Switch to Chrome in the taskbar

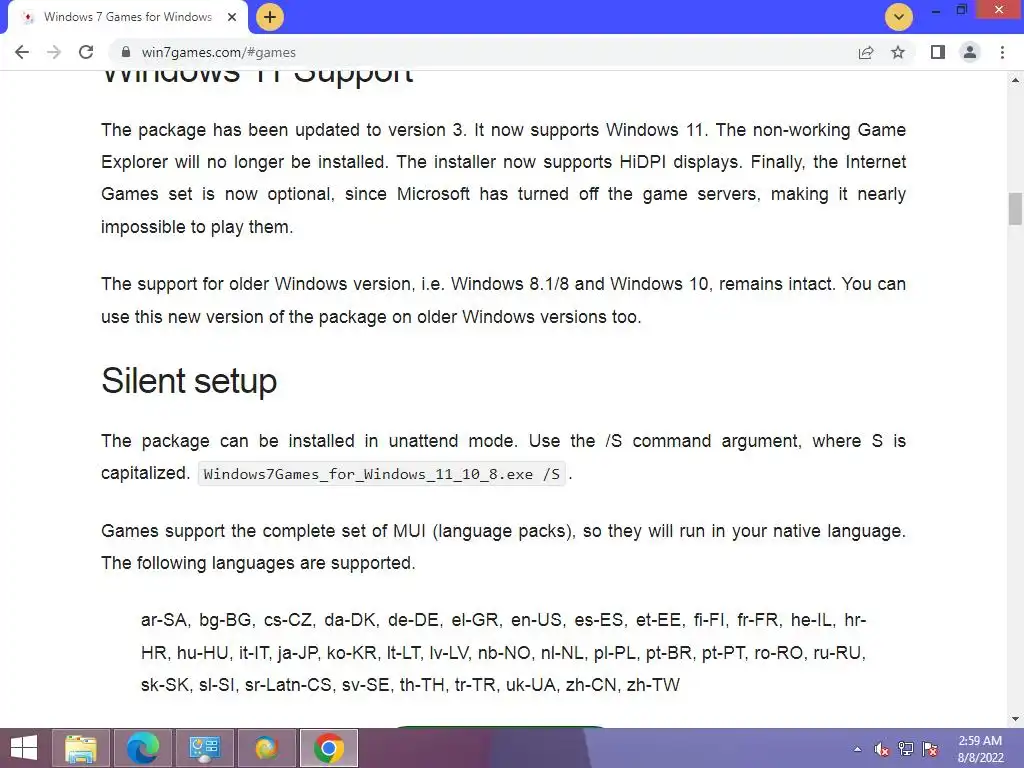(328, 748)
